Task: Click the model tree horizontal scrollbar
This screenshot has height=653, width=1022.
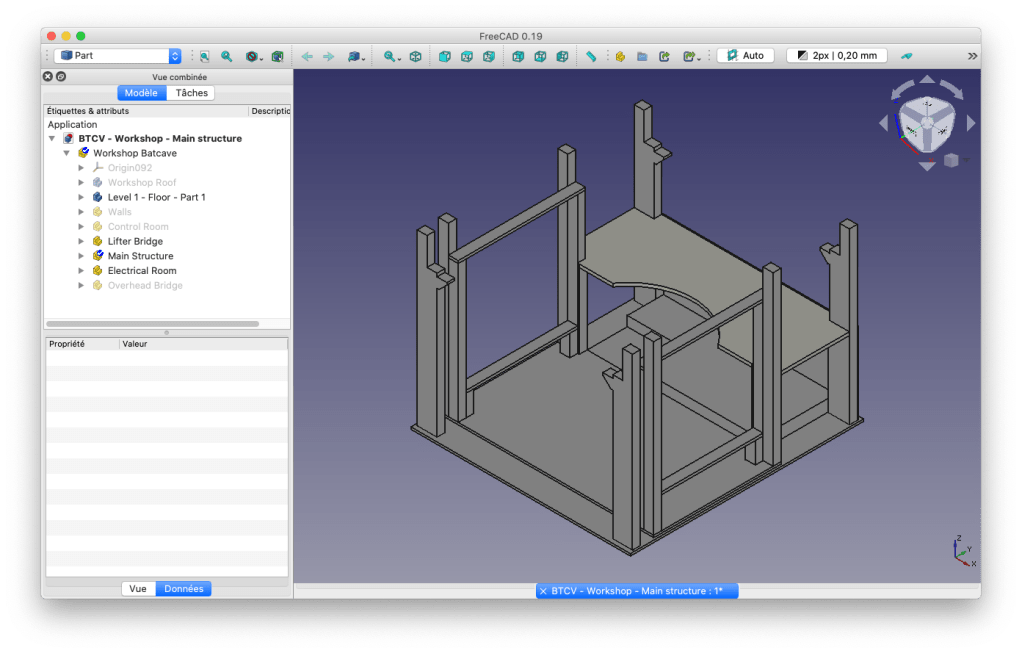Action: tap(152, 324)
